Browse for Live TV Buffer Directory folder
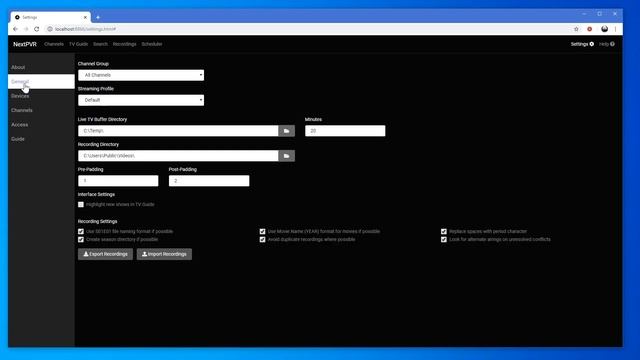This screenshot has width=640, height=360. 287,131
